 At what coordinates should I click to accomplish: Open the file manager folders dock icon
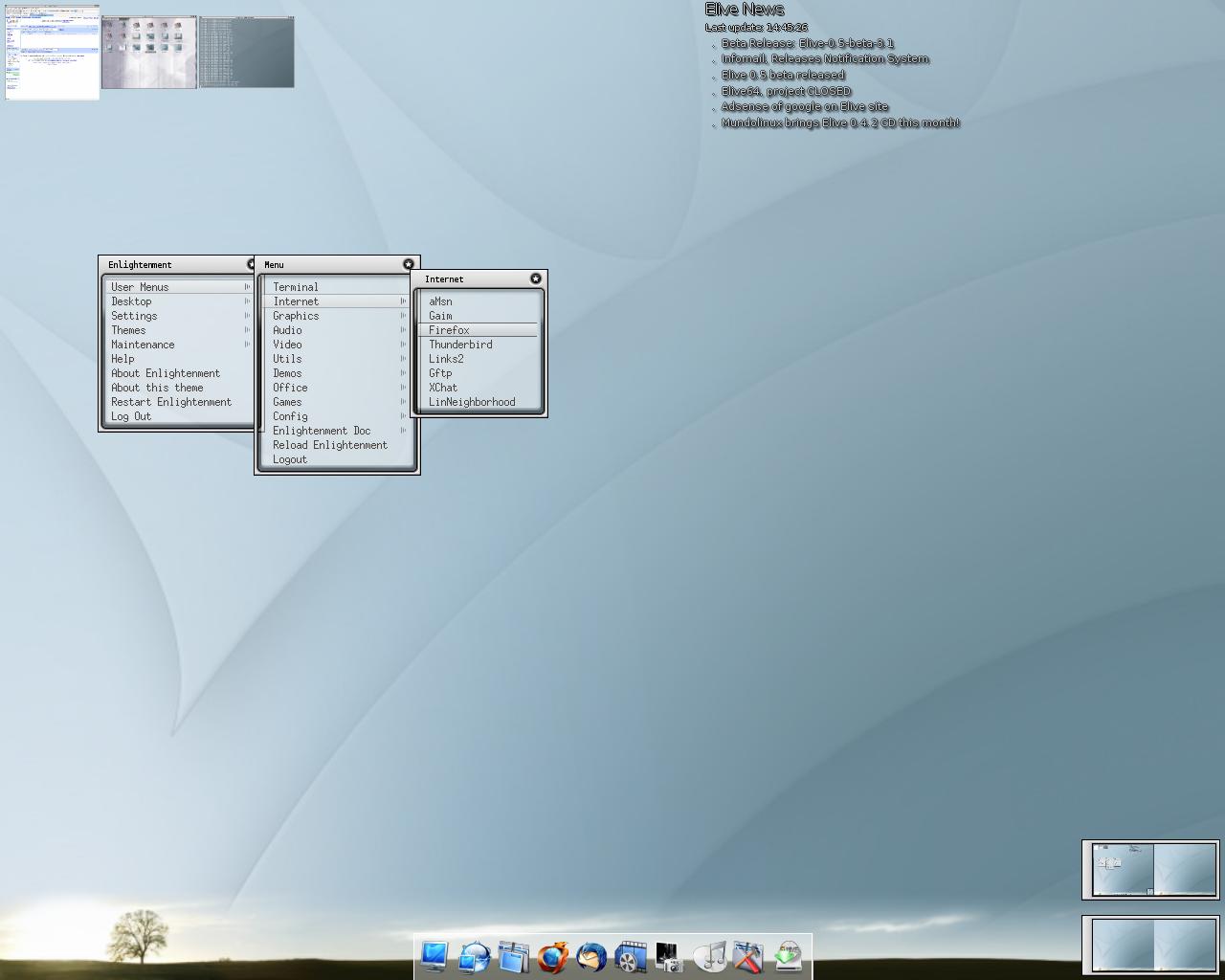coord(514,956)
